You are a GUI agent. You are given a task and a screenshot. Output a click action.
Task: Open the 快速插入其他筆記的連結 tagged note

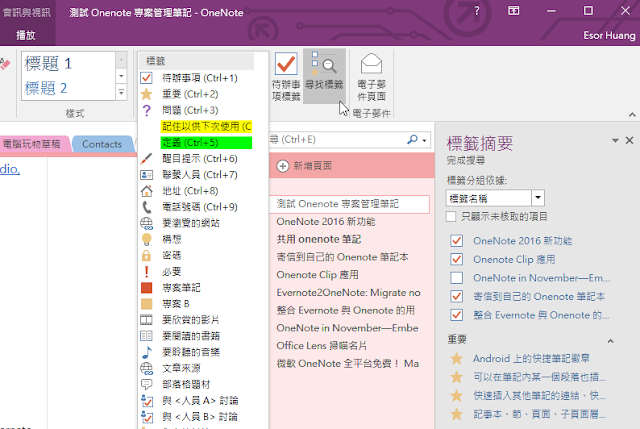(x=539, y=395)
